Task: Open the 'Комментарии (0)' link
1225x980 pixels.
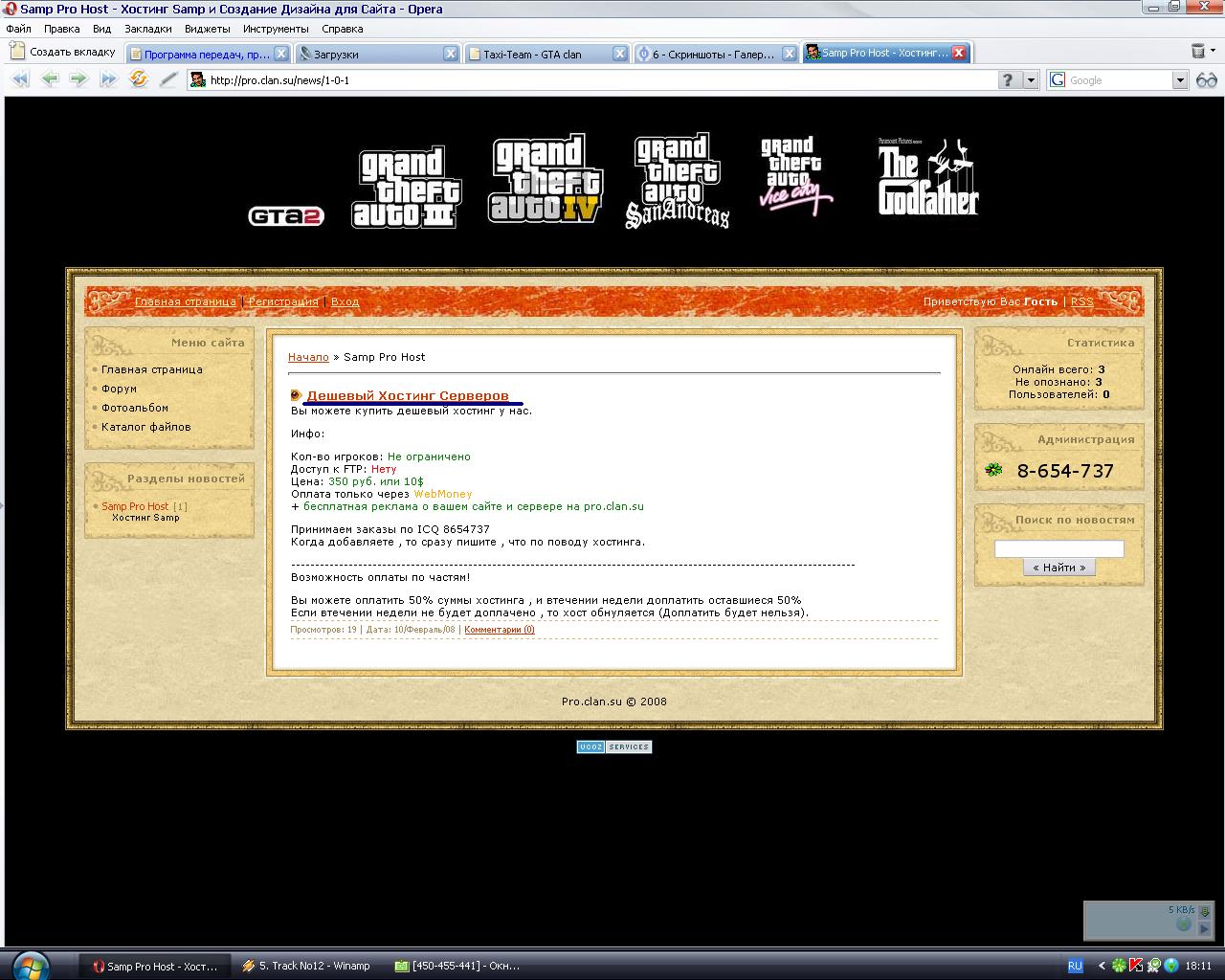Action: pyautogui.click(x=500, y=630)
